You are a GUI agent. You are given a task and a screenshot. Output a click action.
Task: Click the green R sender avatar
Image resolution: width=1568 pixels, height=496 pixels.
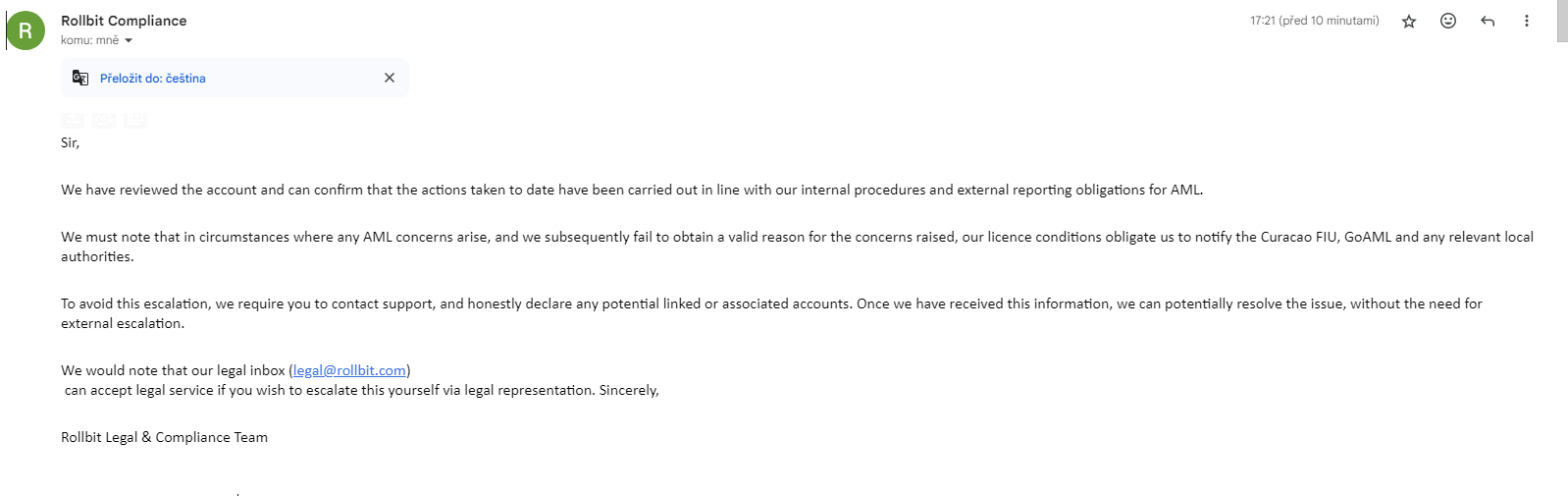26,29
